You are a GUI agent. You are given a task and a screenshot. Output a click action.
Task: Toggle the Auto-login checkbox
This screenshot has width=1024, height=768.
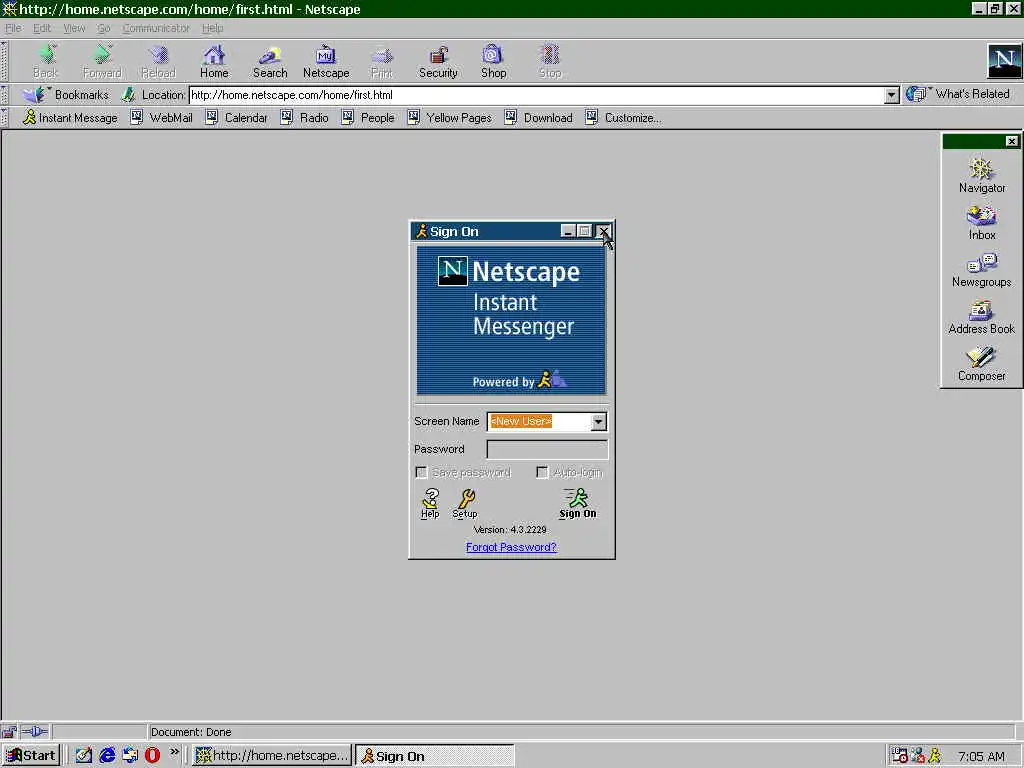click(542, 472)
